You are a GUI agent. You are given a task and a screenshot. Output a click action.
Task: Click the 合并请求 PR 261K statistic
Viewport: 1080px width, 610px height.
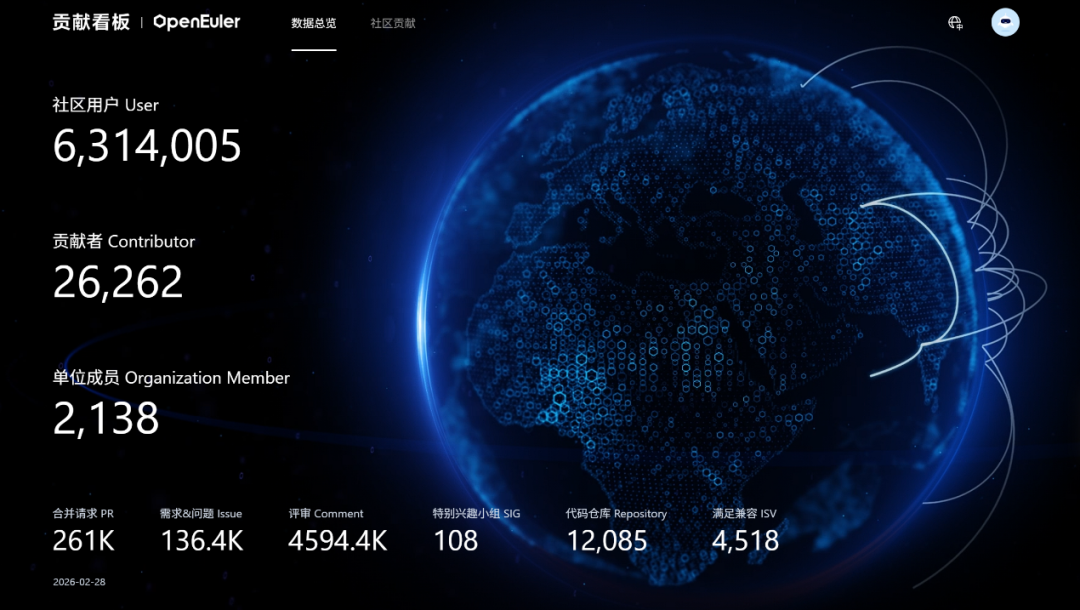pos(84,541)
